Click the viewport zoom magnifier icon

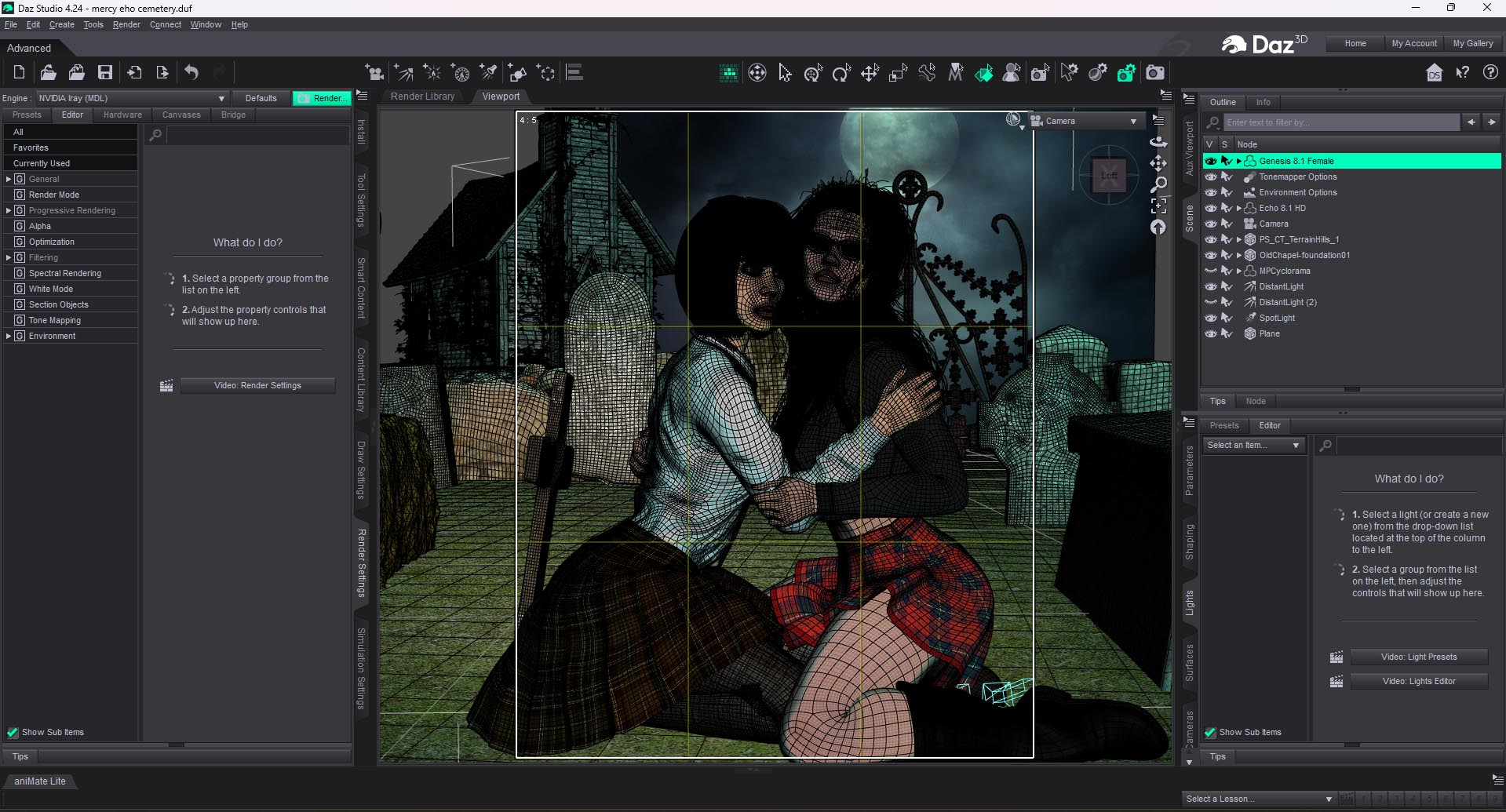1158,184
